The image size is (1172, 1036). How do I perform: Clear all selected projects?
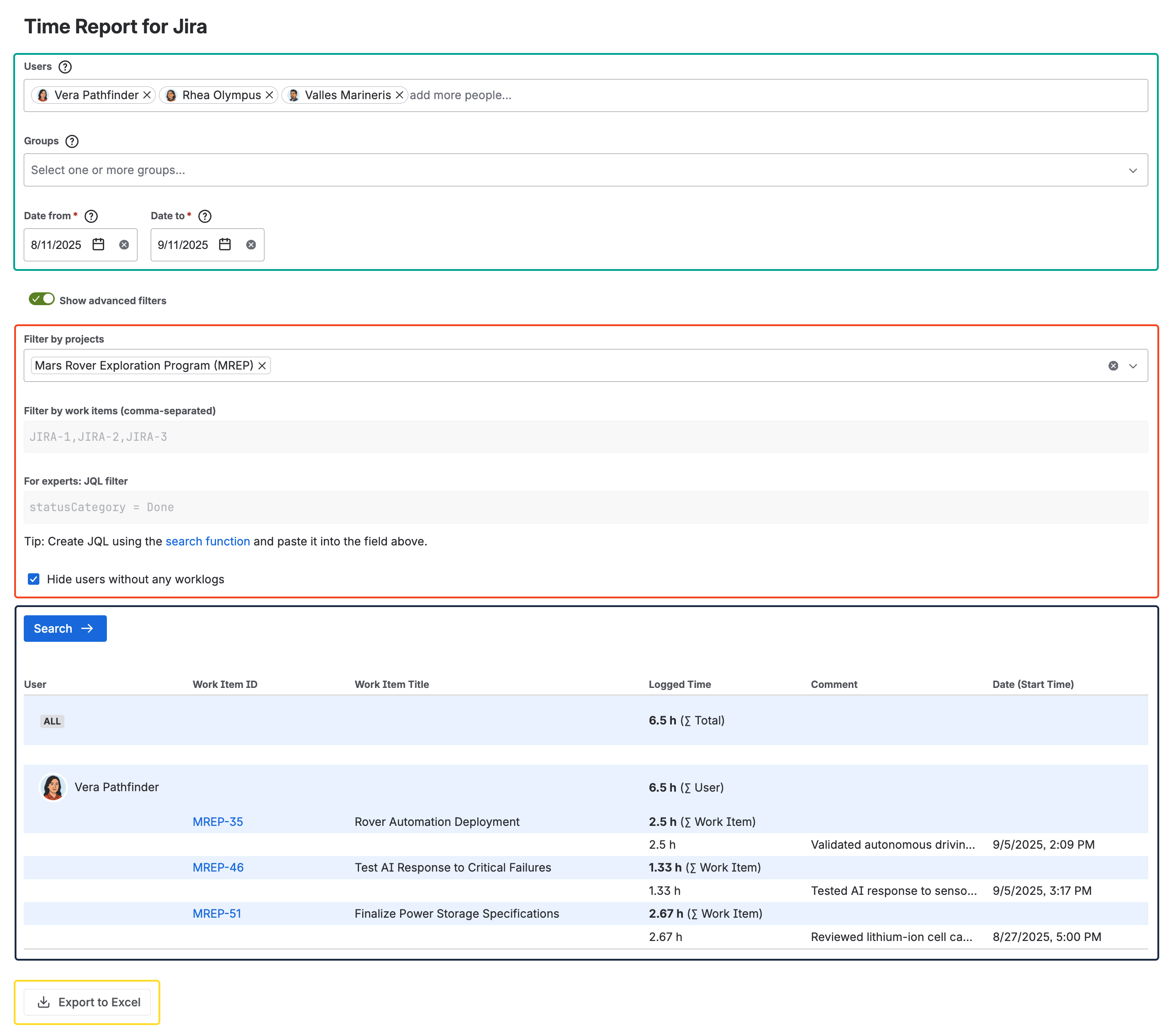click(1113, 366)
